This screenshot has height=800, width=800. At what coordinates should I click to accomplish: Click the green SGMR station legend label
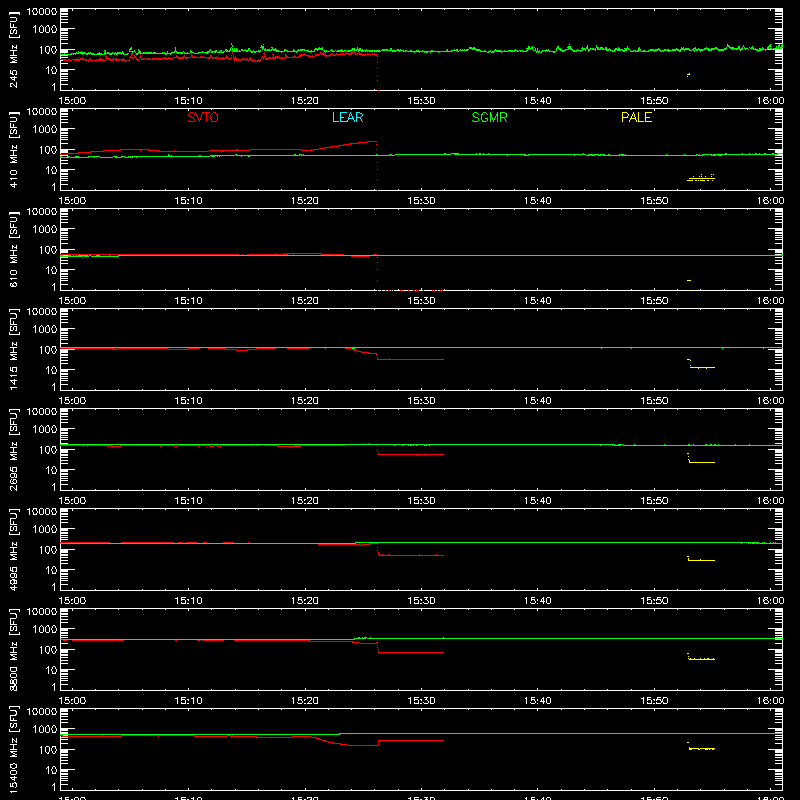click(489, 117)
